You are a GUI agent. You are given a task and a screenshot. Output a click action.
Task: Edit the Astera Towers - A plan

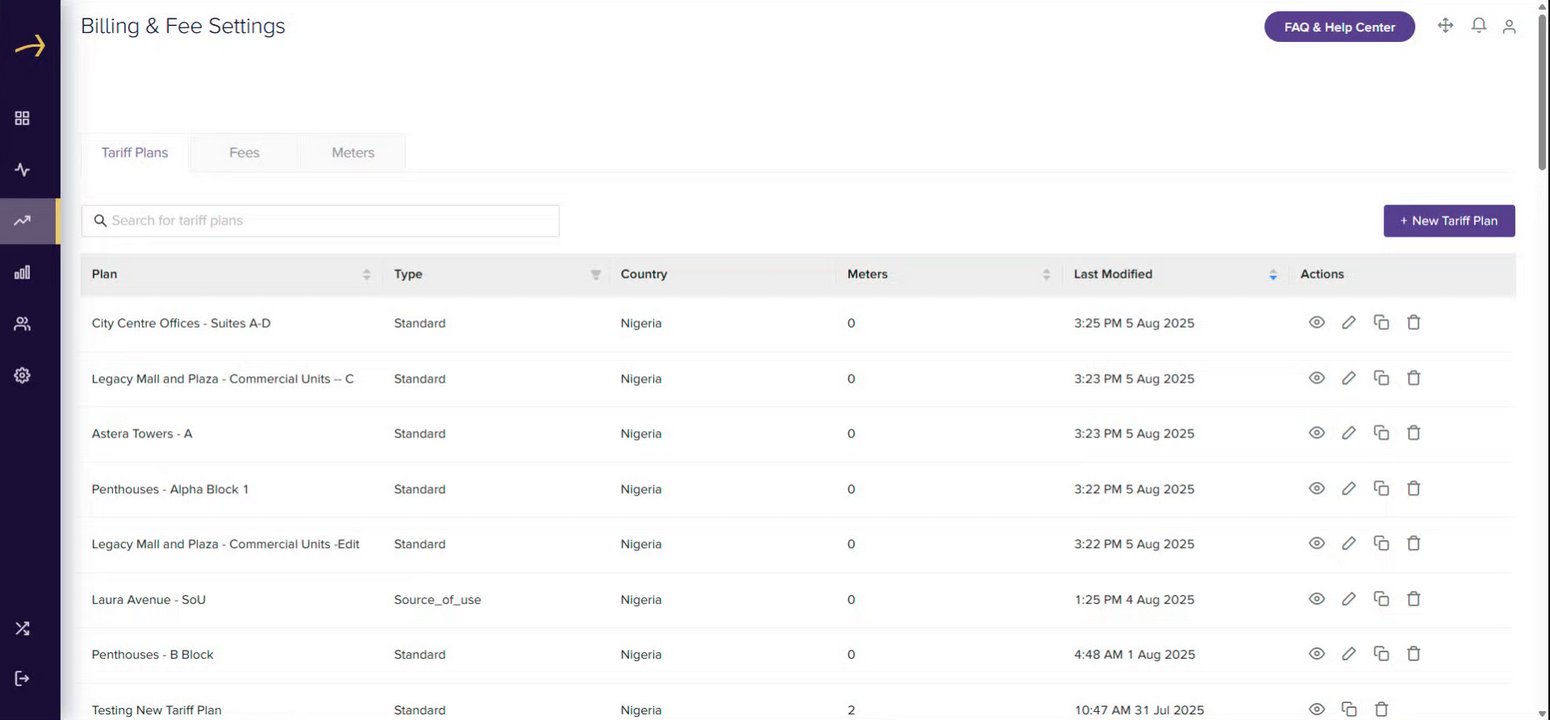(1349, 433)
